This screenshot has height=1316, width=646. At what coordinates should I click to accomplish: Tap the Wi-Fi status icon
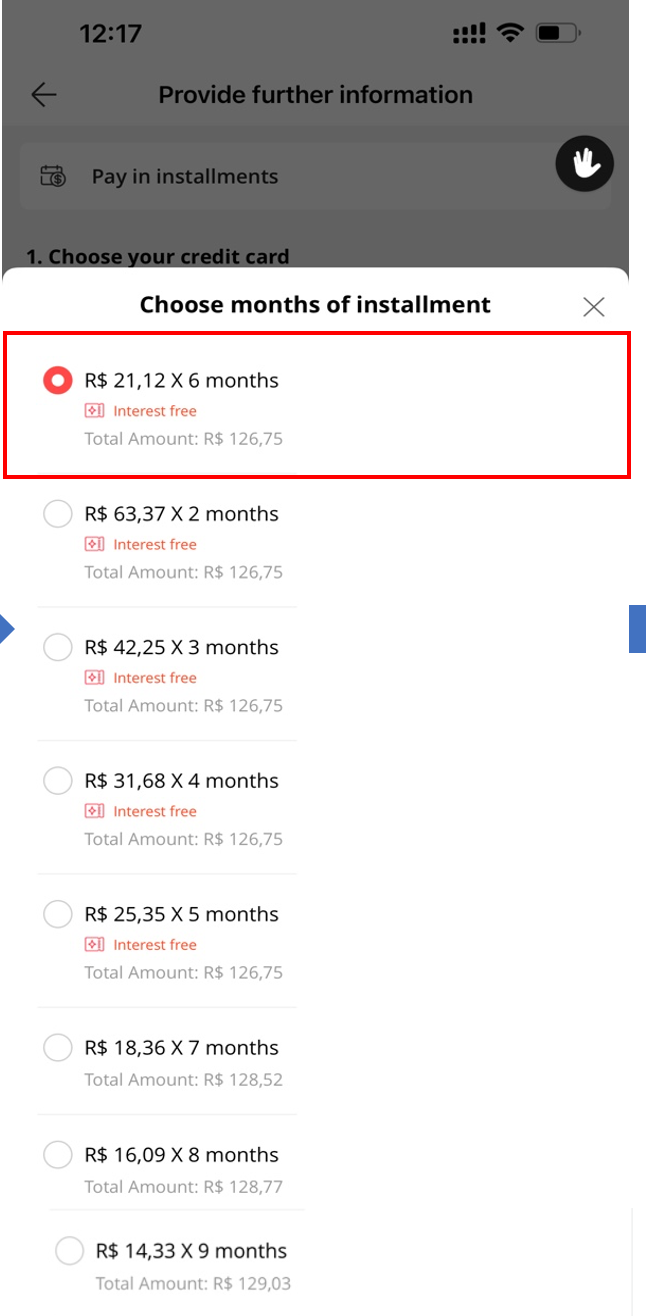[x=511, y=33]
